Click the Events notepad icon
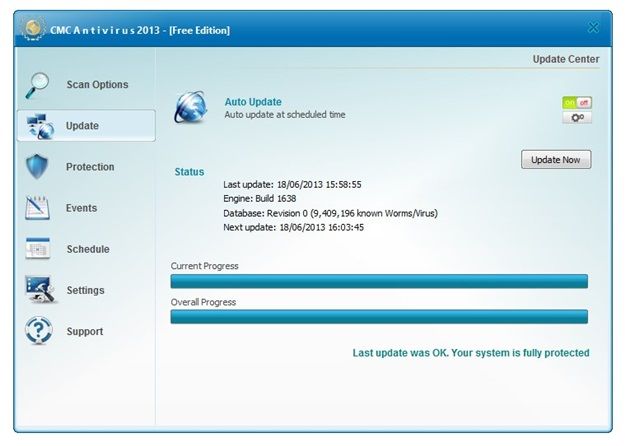The width and height of the screenshot is (625, 446). 37,208
